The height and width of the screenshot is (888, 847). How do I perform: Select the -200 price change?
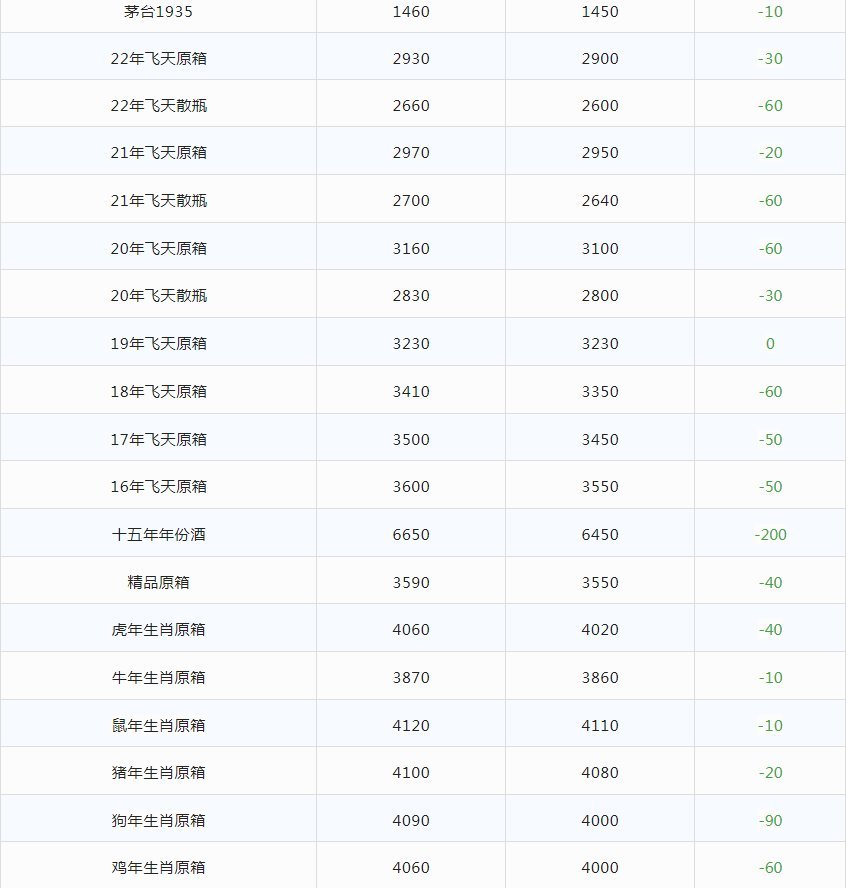coord(771,535)
